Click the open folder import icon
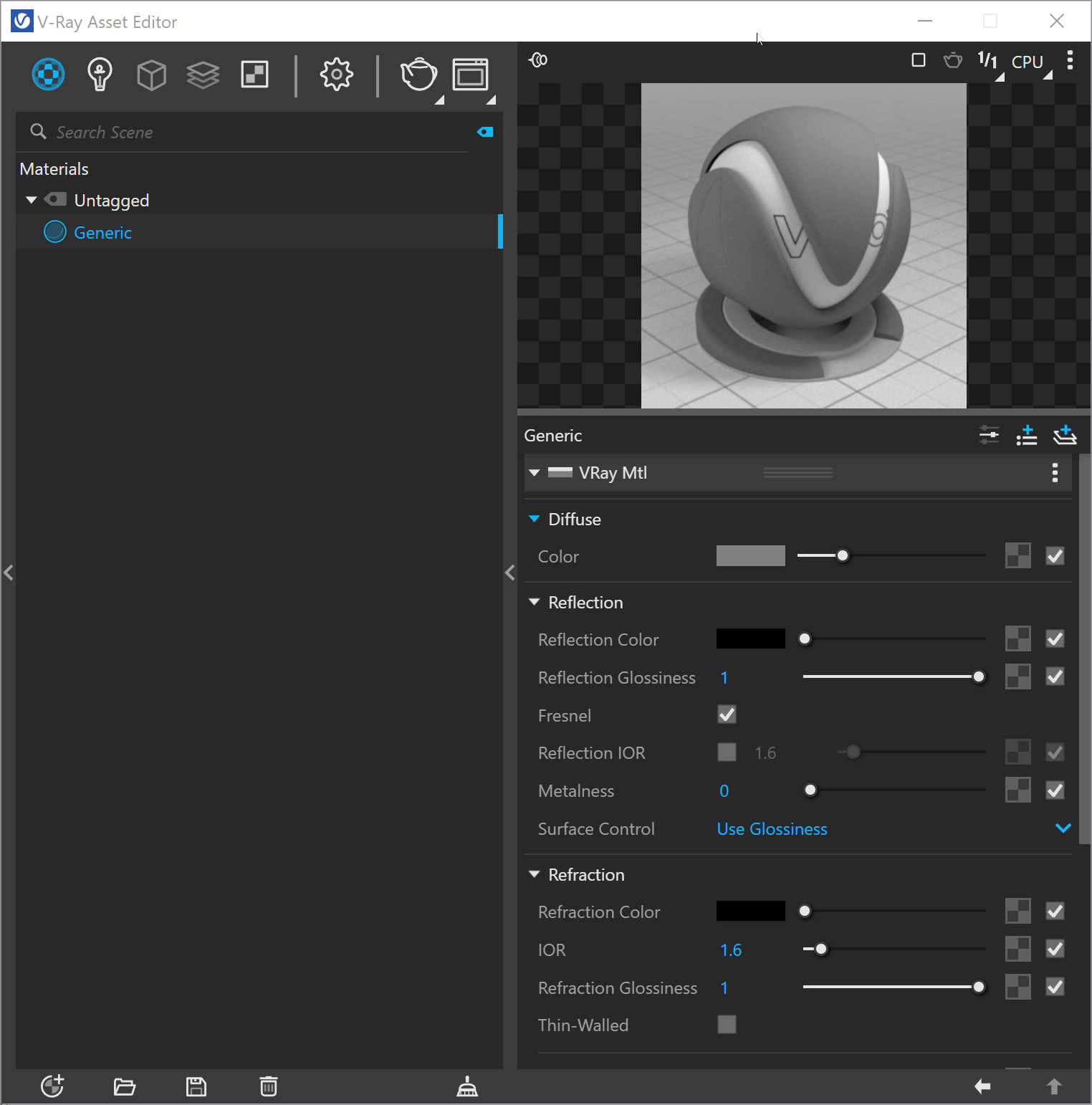Image resolution: width=1092 pixels, height=1105 pixels. click(x=125, y=1087)
